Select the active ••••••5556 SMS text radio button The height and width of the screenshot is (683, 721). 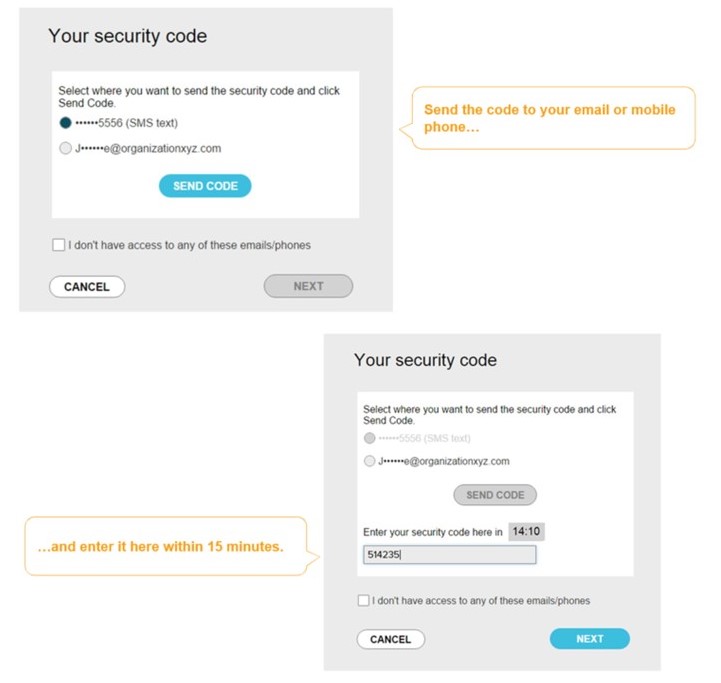click(66, 123)
